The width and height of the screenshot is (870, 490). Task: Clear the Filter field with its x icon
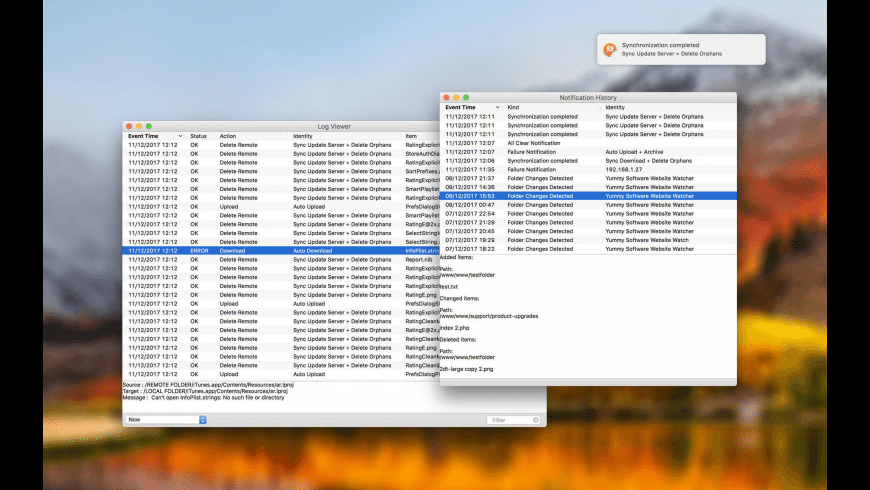click(x=535, y=420)
